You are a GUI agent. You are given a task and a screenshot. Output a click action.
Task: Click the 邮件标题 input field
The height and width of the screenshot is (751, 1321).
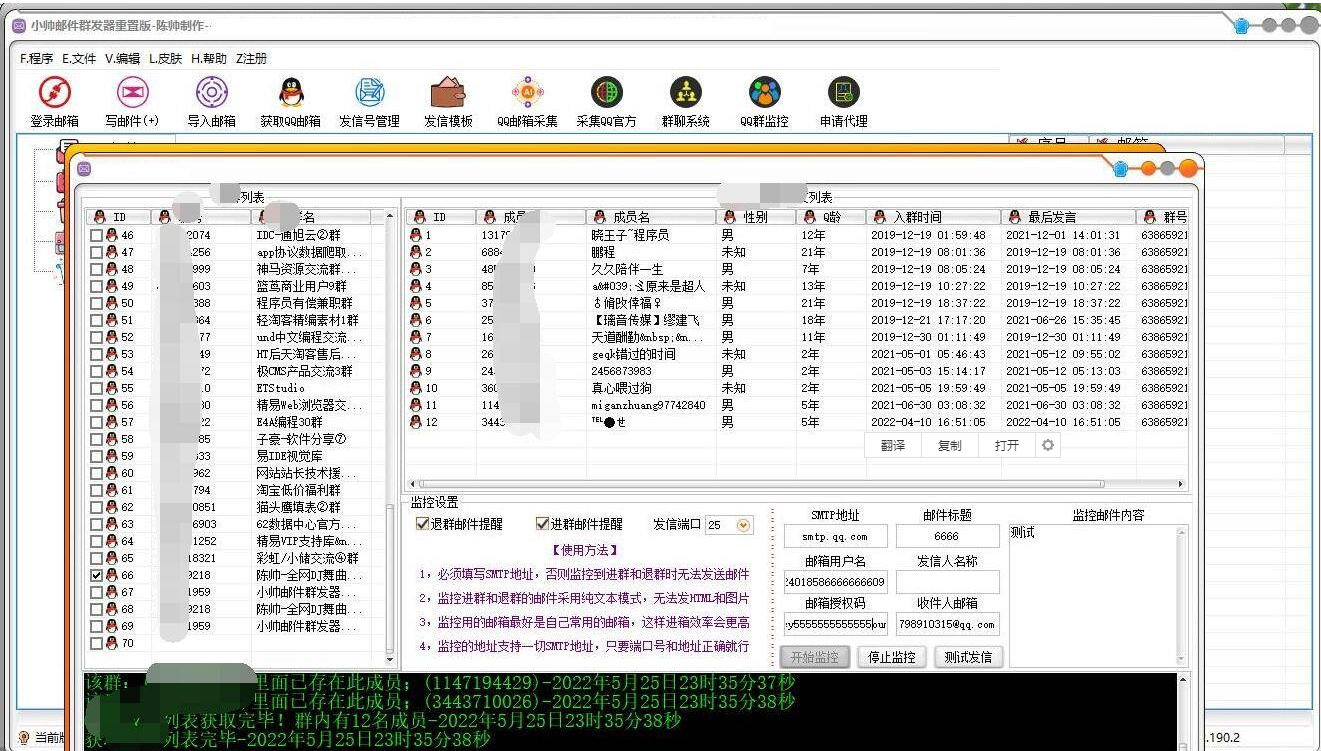pyautogui.click(x=947, y=537)
